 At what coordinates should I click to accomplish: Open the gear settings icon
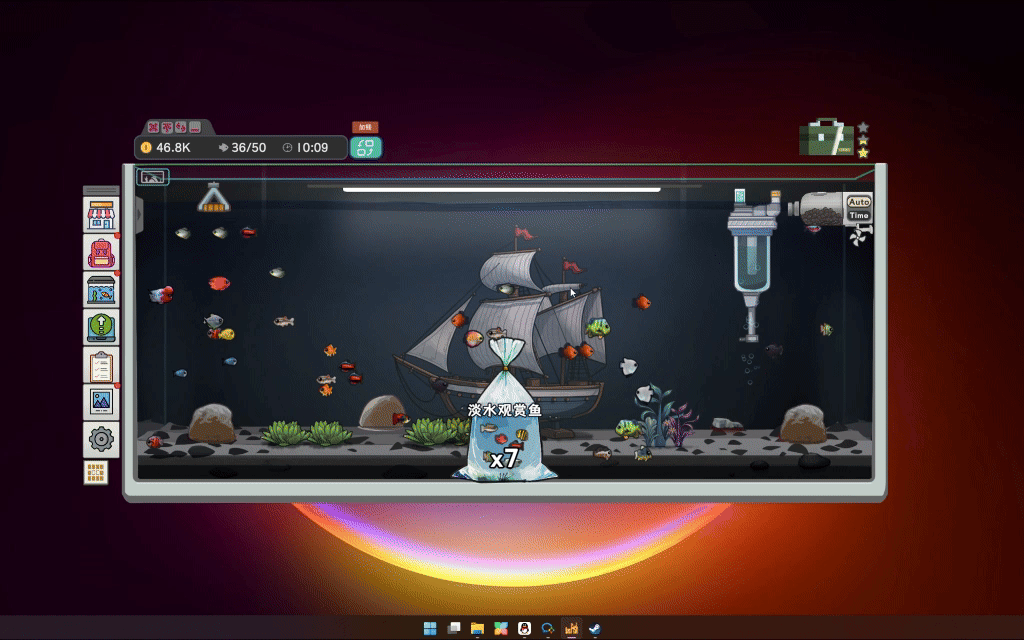click(101, 439)
